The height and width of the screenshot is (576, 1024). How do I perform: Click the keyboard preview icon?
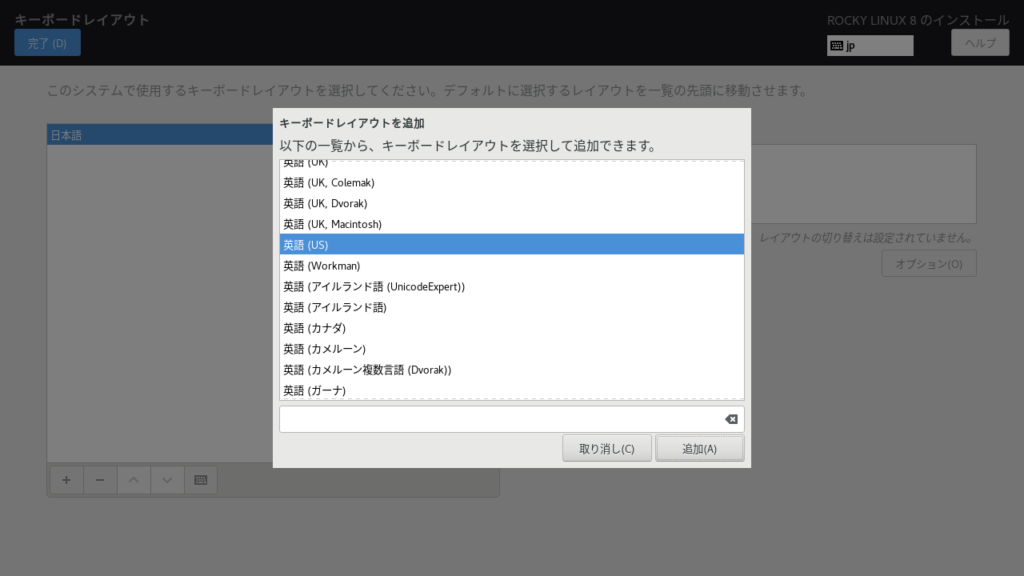click(200, 480)
